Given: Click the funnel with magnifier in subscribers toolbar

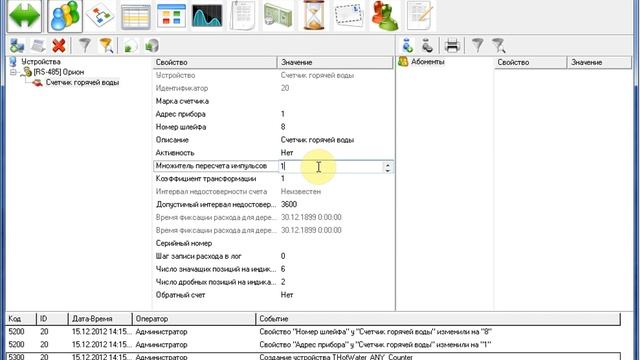Looking at the screenshot, I should tap(498, 45).
